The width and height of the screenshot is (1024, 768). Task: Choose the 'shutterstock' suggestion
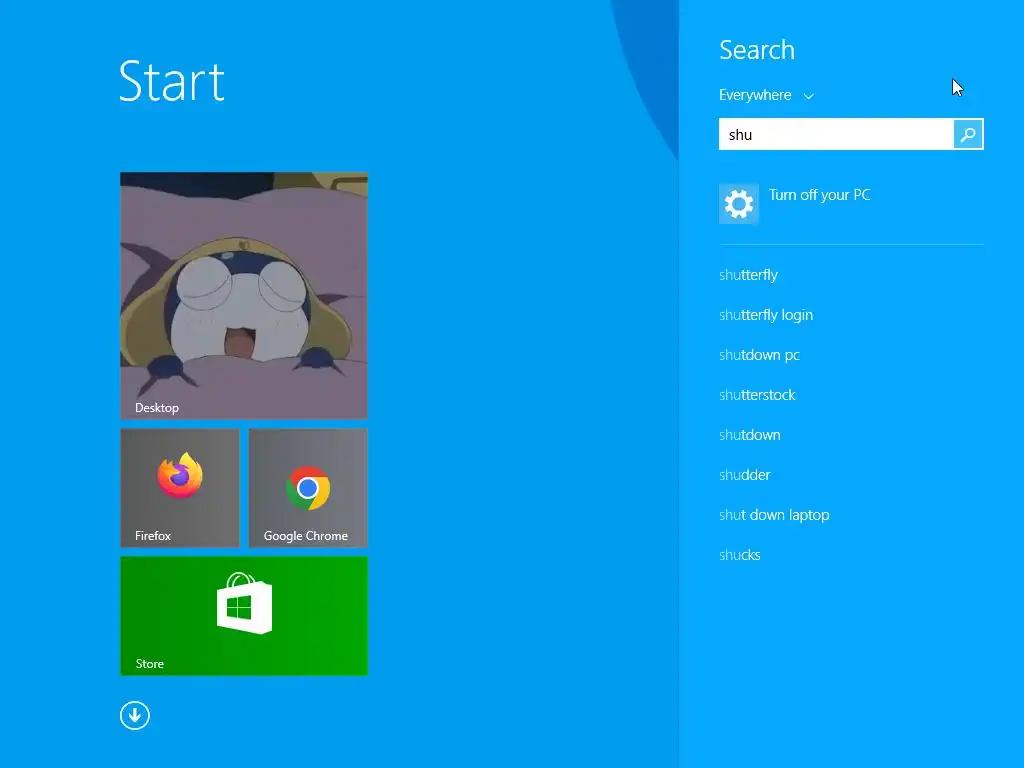pos(757,395)
